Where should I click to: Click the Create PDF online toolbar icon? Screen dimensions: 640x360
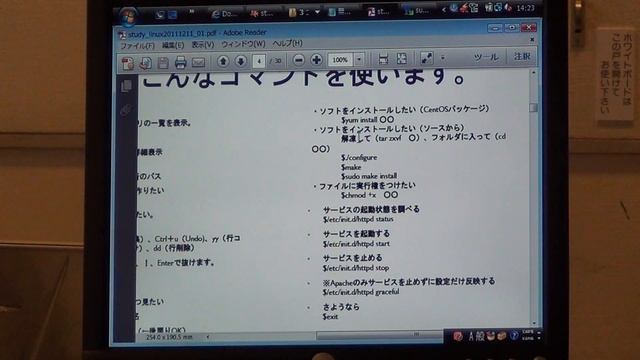pyautogui.click(x=128, y=63)
